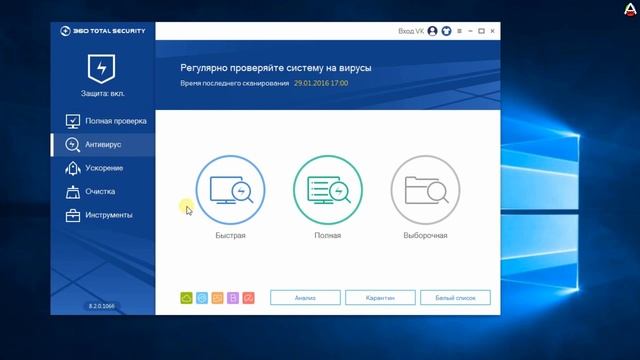640x360 pixels.
Task: Open the hamburger main menu
Action: tap(459, 31)
